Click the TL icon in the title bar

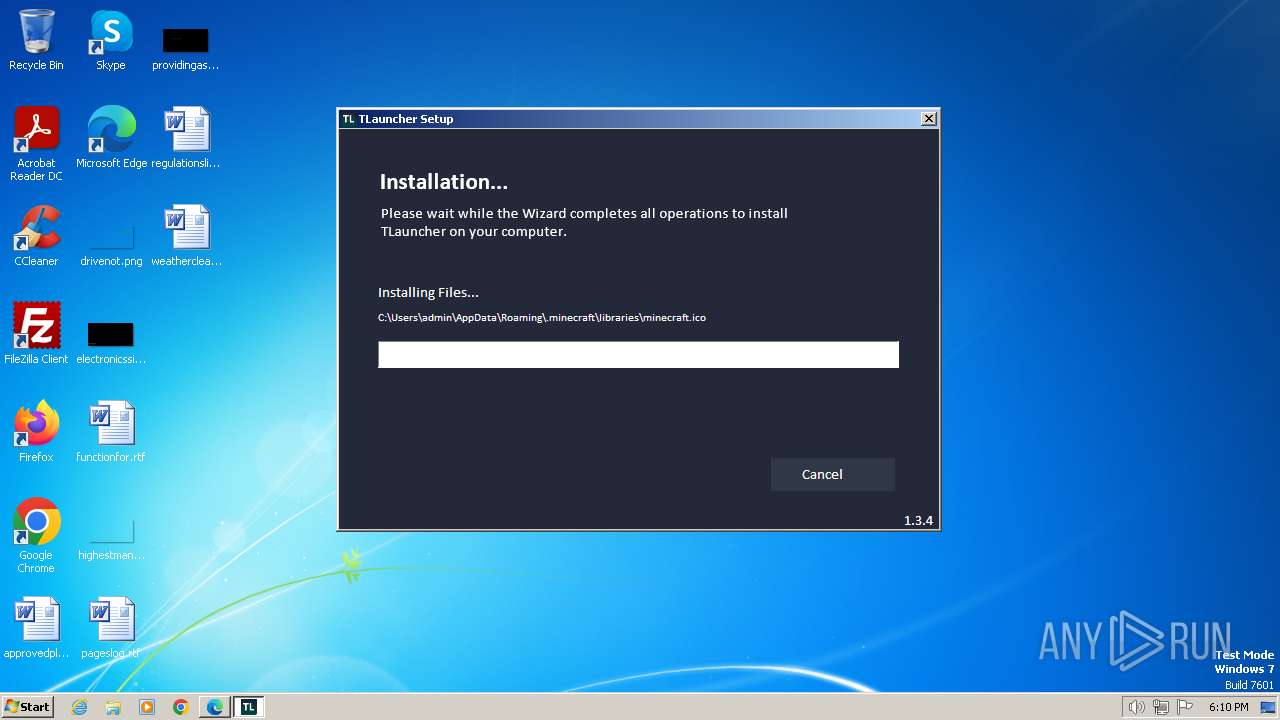click(348, 119)
